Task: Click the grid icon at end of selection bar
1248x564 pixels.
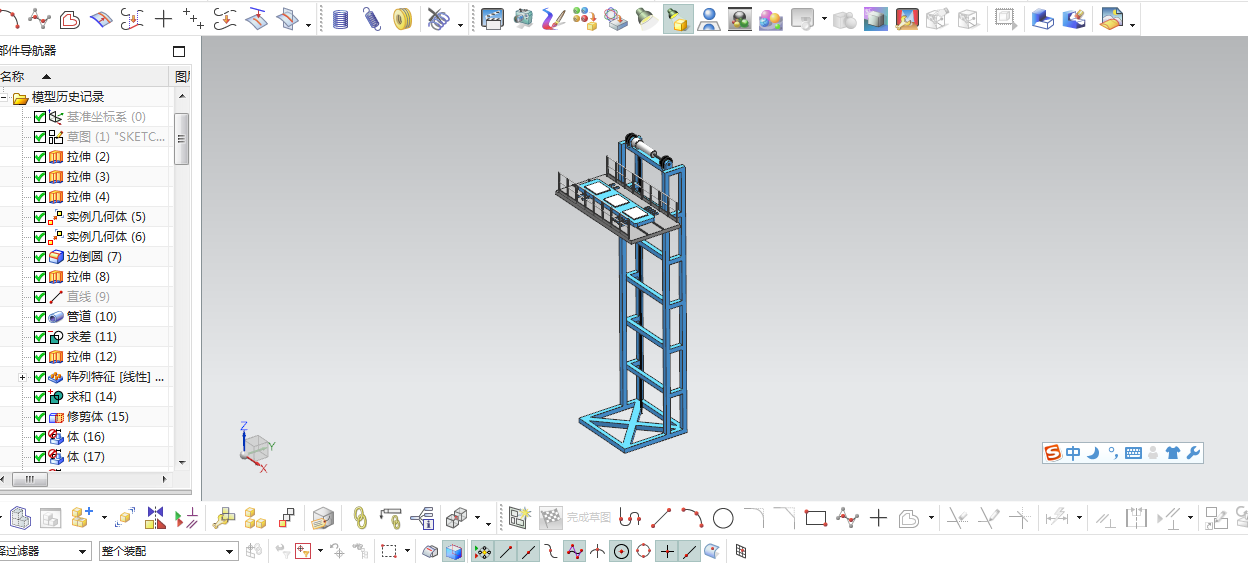Action: (741, 551)
